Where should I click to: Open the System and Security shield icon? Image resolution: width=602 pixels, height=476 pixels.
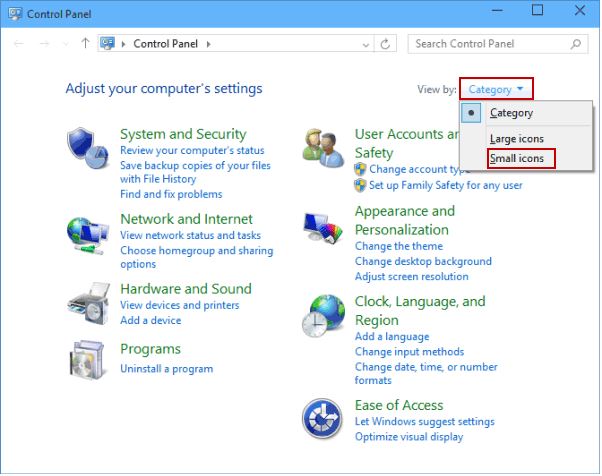point(88,148)
